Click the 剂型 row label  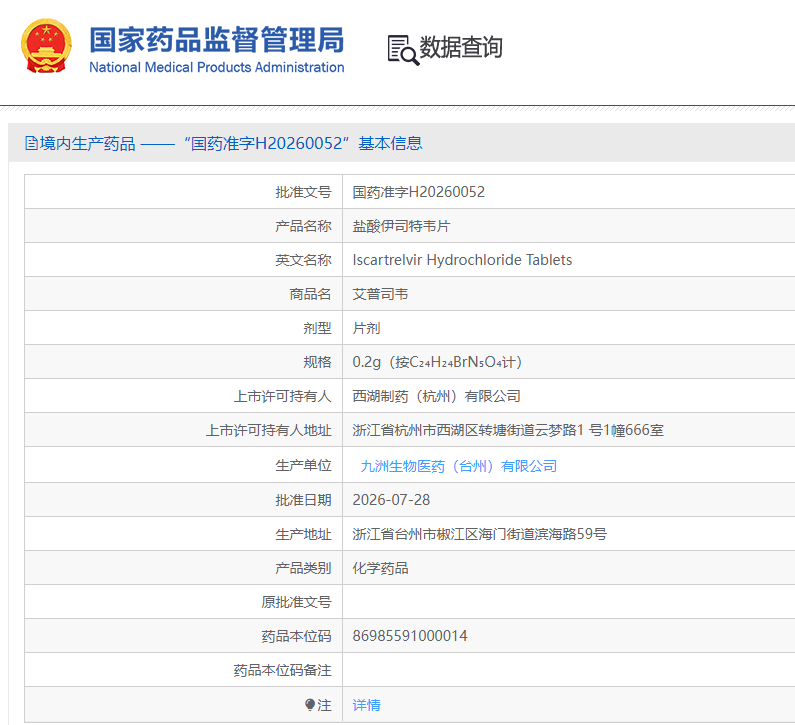(x=317, y=328)
